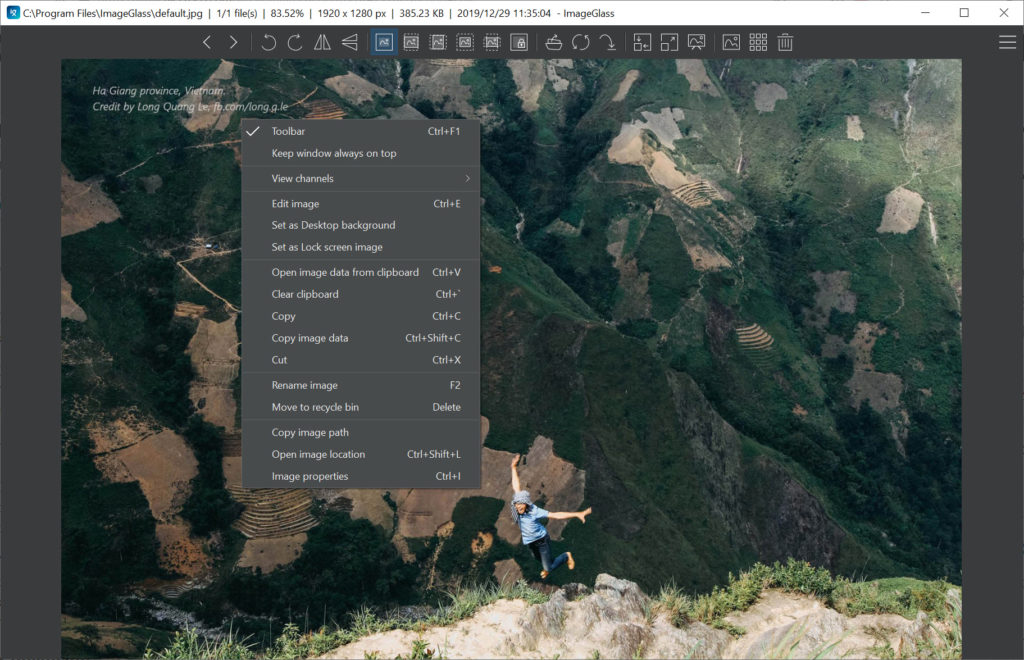Screen dimensions: 1024x660
Task: Click the Refresh circular arrows icon
Action: pos(580,42)
